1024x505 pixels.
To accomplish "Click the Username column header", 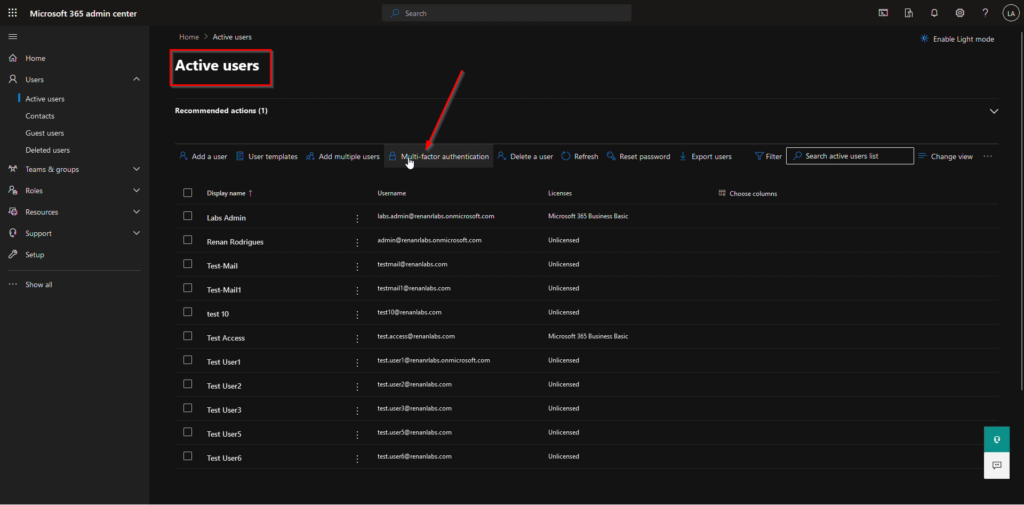I will tap(392, 193).
